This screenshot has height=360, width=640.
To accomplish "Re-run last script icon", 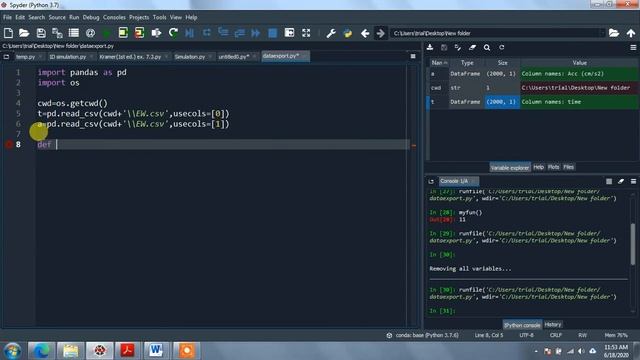I will pyautogui.click(x=173, y=33).
